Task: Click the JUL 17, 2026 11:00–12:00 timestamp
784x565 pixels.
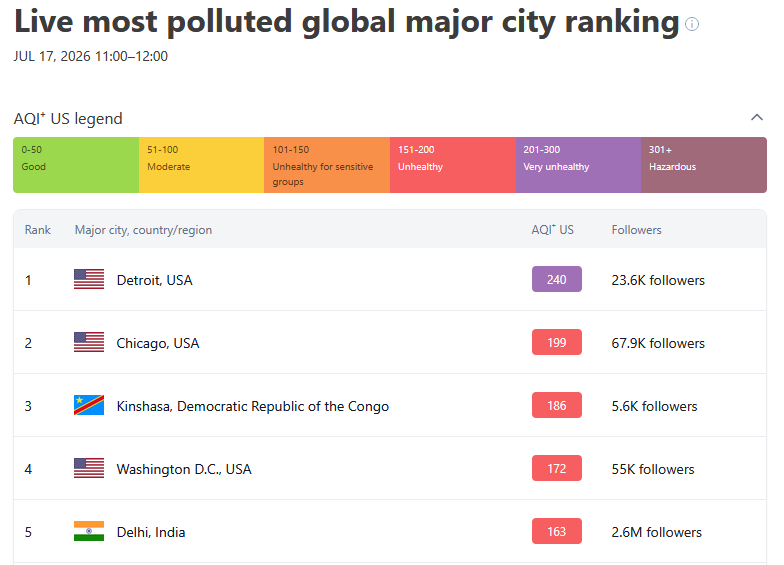Action: (x=90, y=56)
